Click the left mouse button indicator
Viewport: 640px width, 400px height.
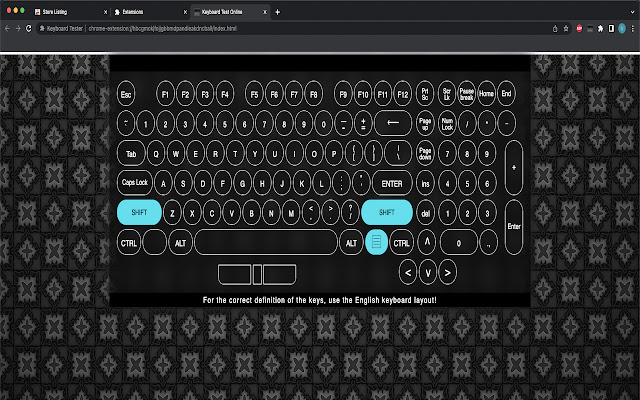coord(235,274)
